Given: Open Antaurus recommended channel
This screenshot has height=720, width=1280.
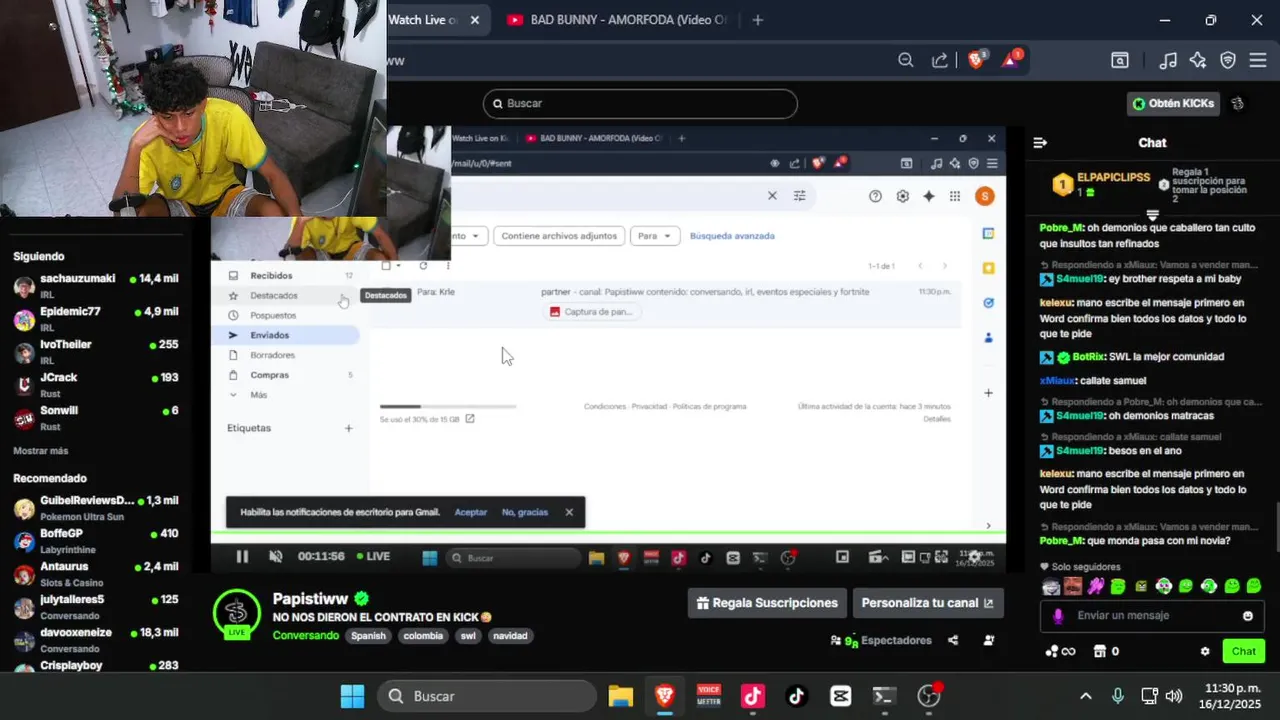Looking at the screenshot, I should pos(96,573).
